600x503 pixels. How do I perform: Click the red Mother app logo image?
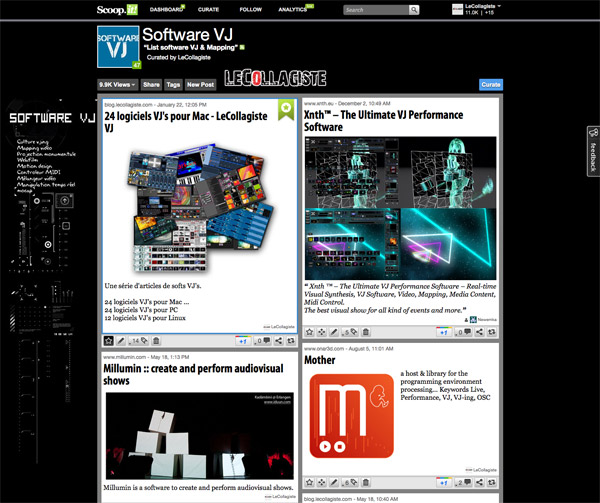click(352, 416)
